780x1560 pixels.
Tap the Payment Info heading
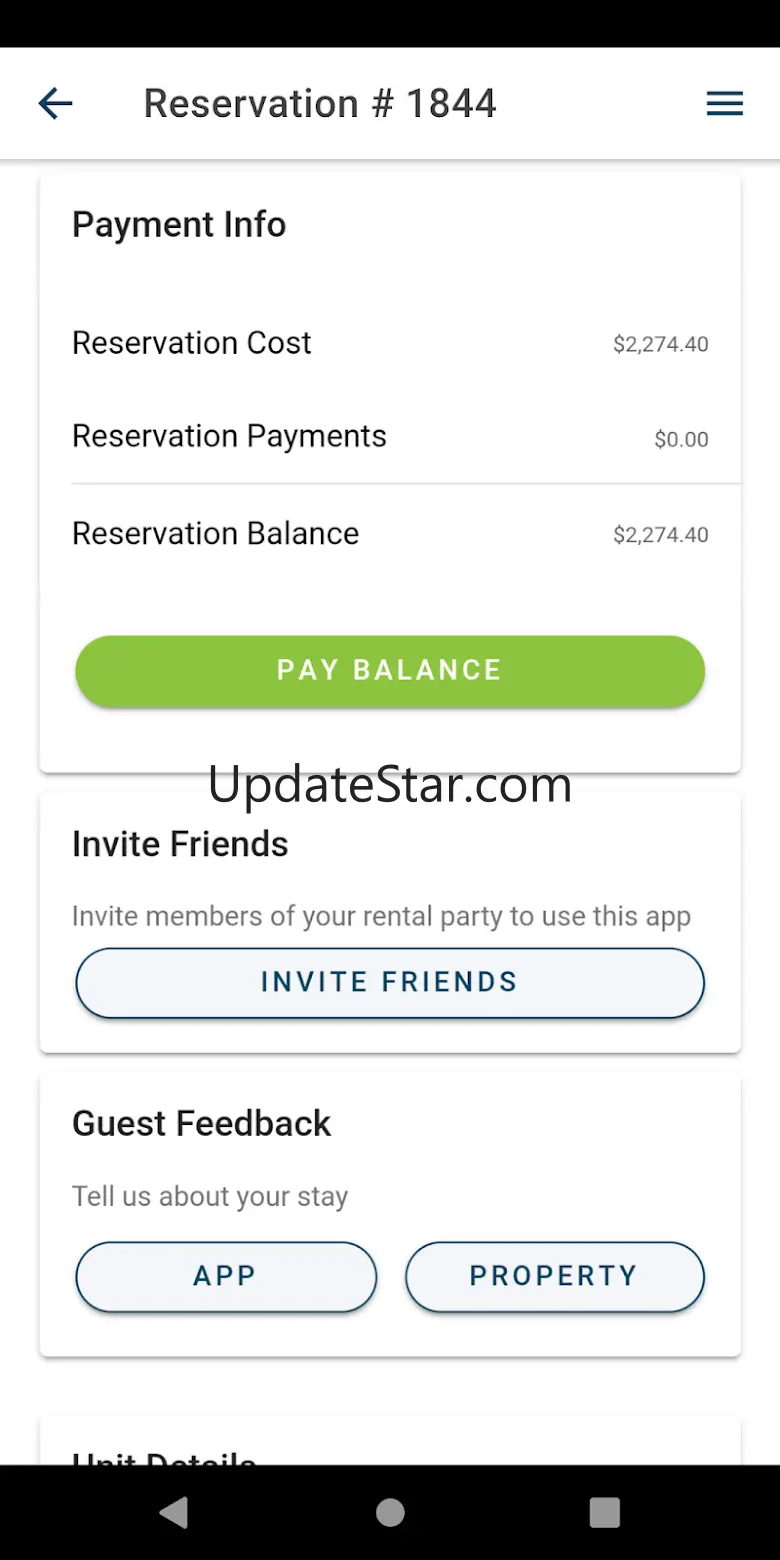[x=179, y=225]
